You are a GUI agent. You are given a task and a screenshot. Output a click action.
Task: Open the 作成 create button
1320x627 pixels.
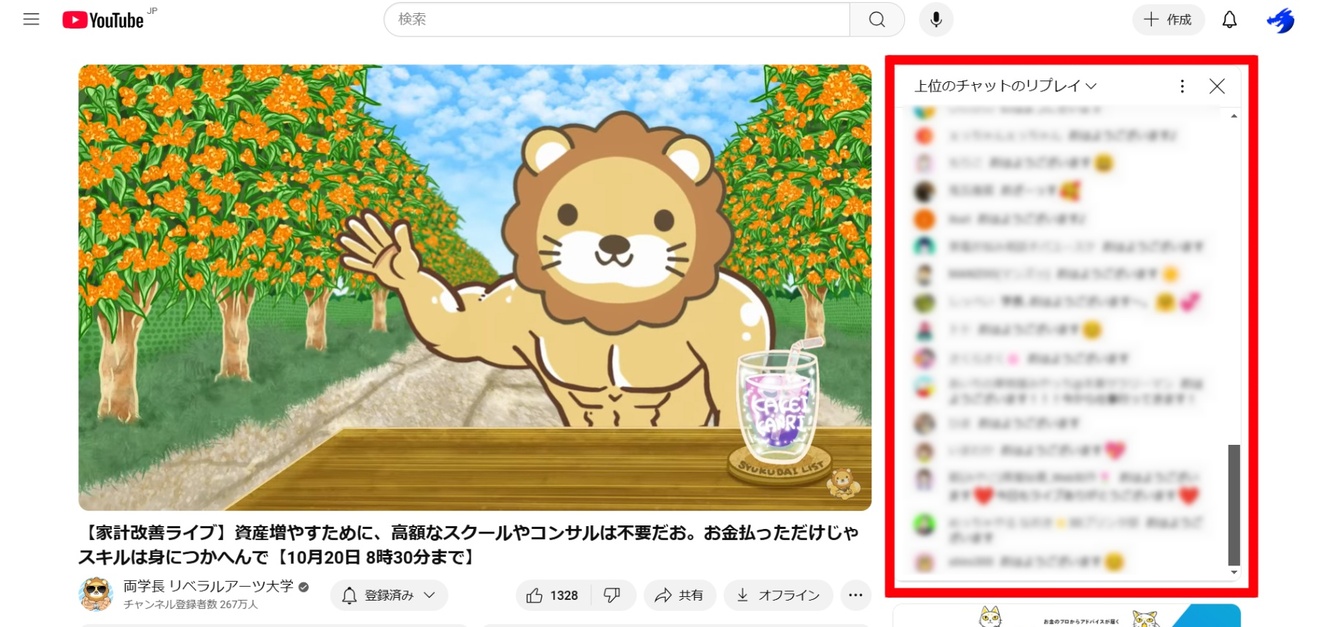[x=1168, y=19]
